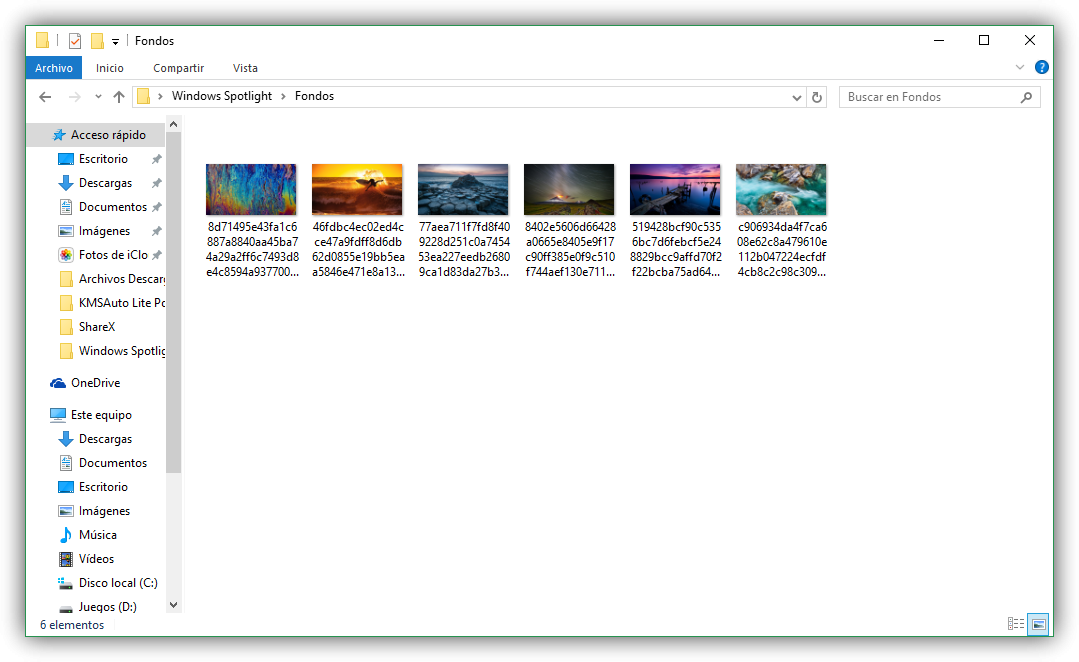Expand the quick access toolbar customization arrow

pos(116,40)
